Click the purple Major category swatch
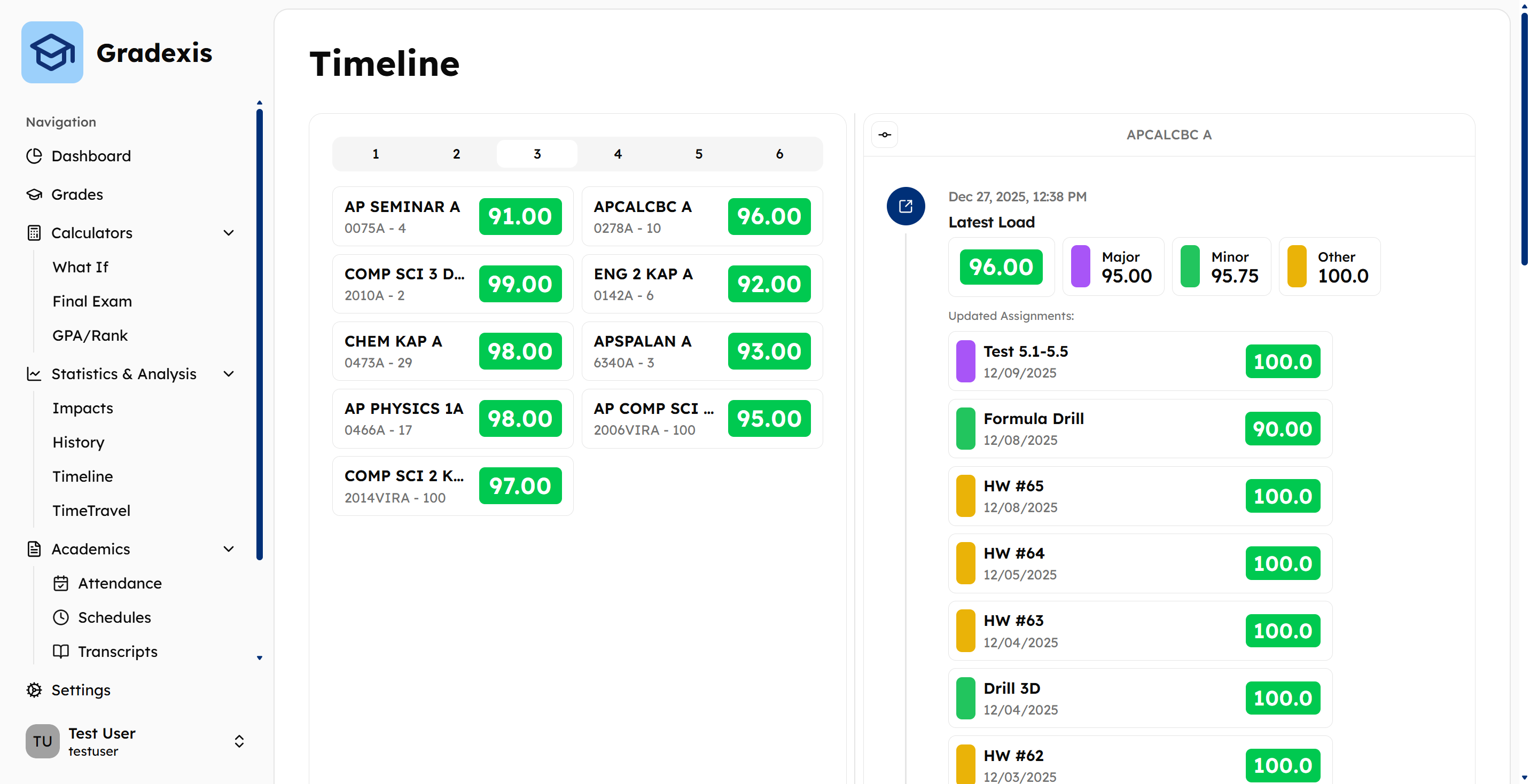Image resolution: width=1530 pixels, height=784 pixels. coord(1080,266)
